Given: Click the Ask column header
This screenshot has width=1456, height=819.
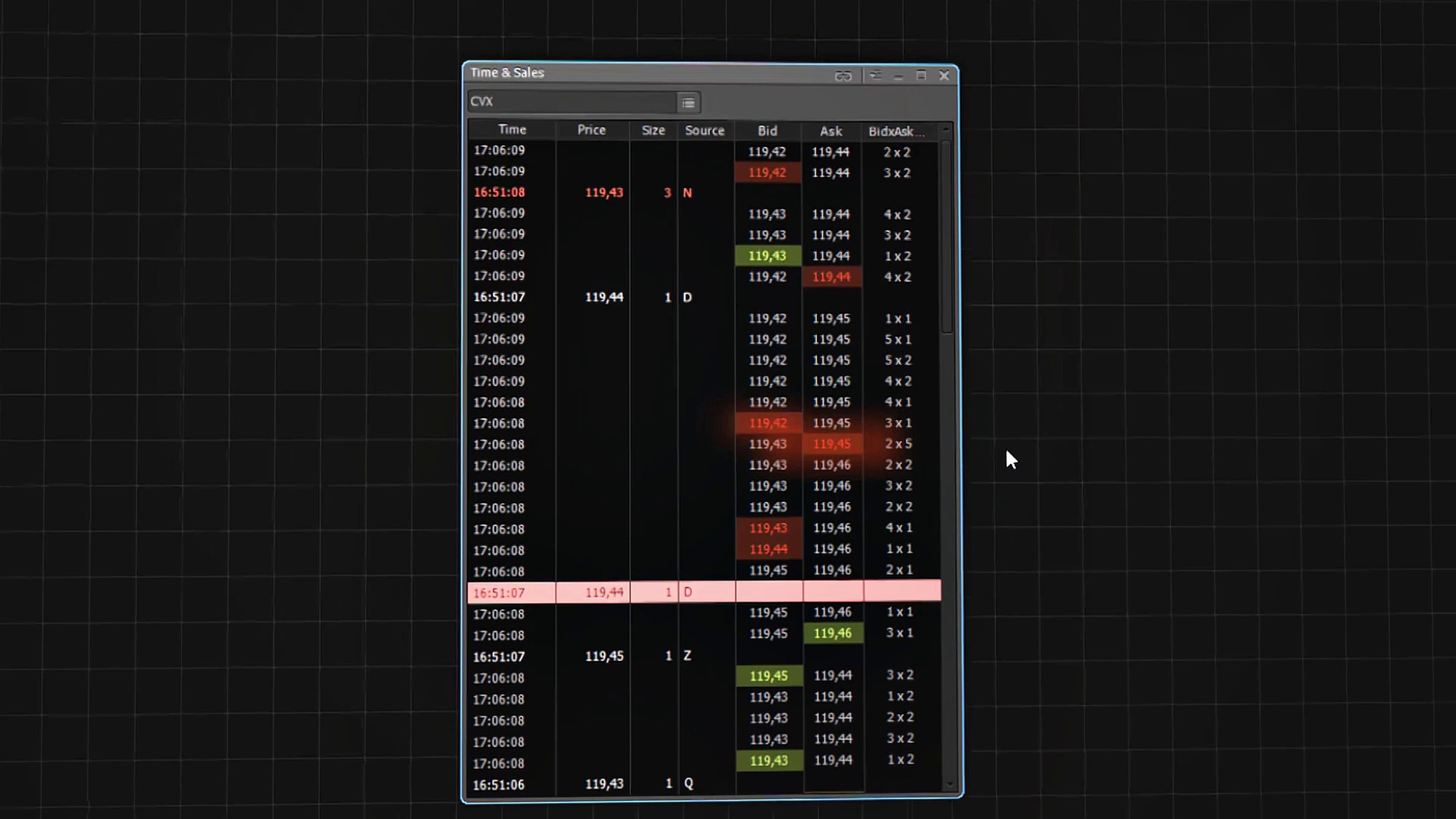Looking at the screenshot, I should (x=831, y=131).
